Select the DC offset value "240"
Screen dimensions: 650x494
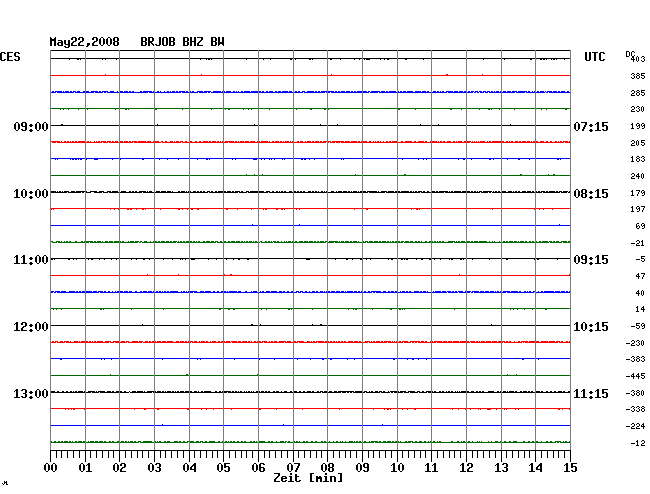pyautogui.click(x=638, y=176)
